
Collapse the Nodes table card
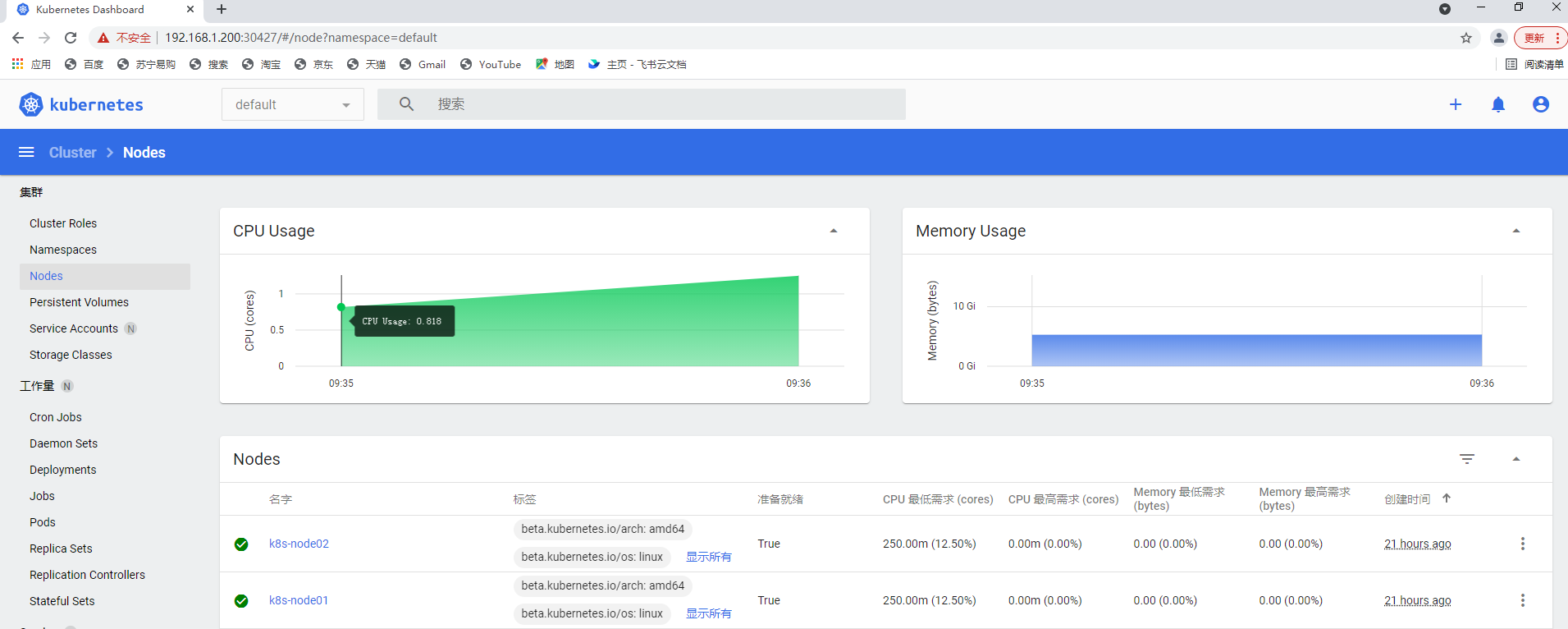tap(1516, 459)
